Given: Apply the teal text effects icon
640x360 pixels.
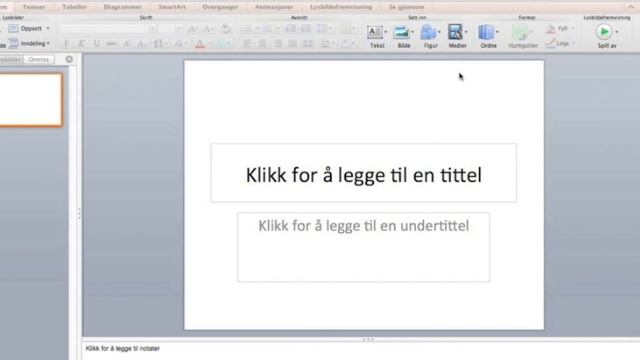Looking at the screenshot, I should pos(221,43).
